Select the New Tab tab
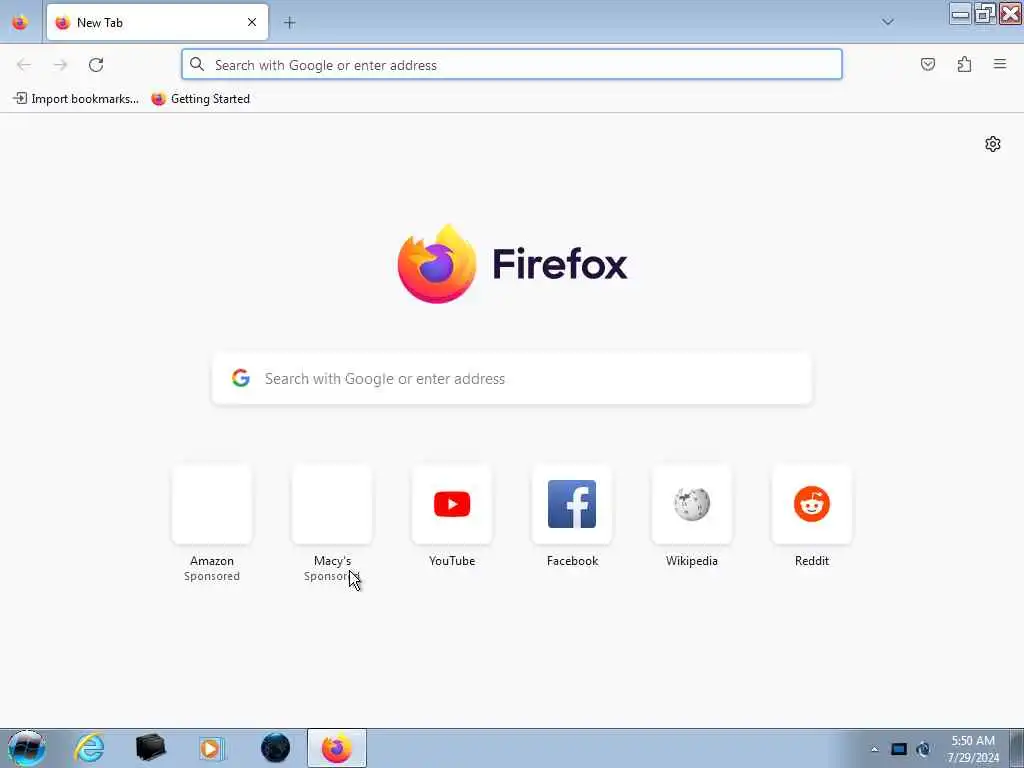 [x=157, y=22]
